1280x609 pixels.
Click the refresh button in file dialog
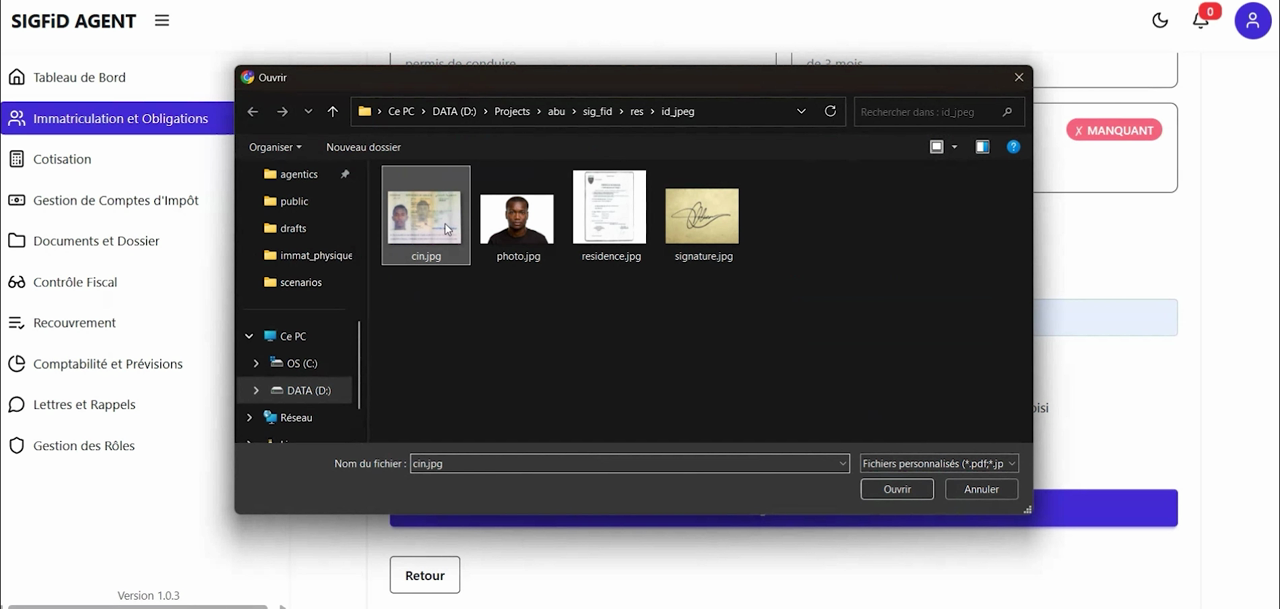click(x=830, y=111)
